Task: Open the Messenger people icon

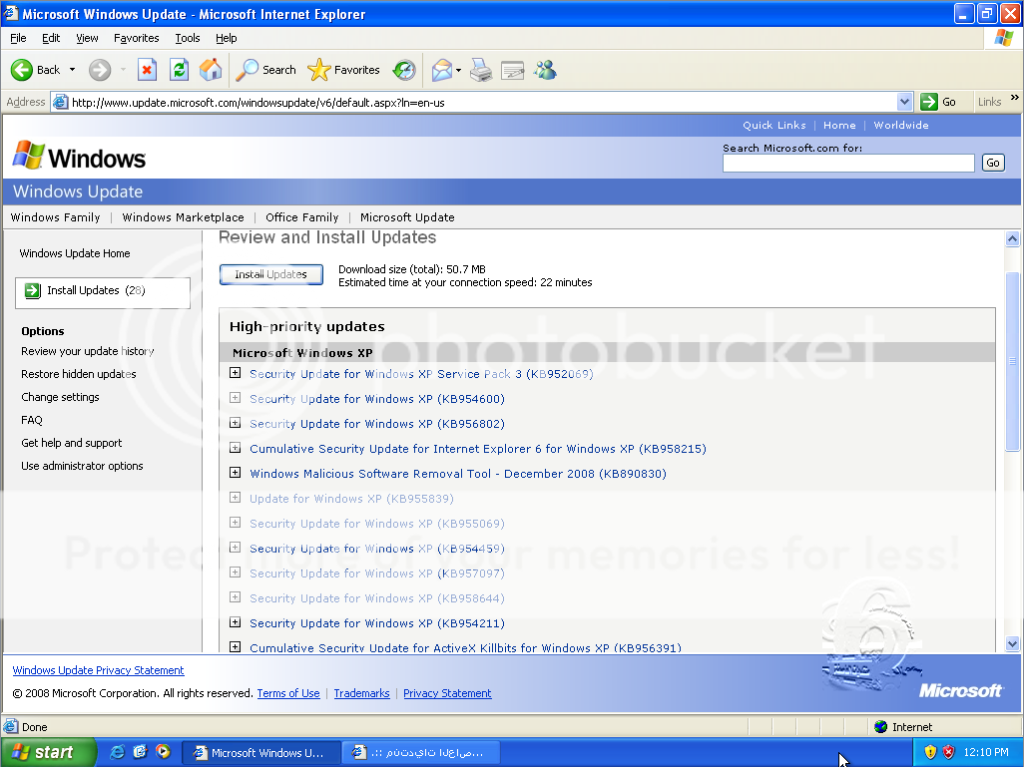Action: tap(545, 70)
